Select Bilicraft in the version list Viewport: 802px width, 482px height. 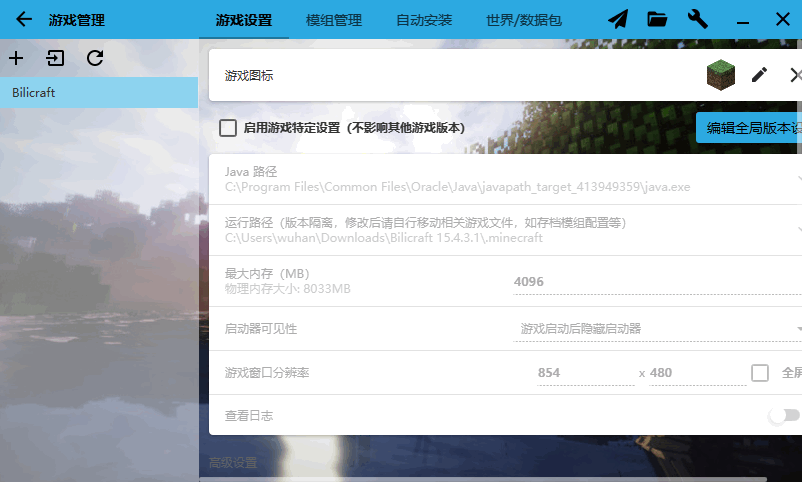[99, 93]
